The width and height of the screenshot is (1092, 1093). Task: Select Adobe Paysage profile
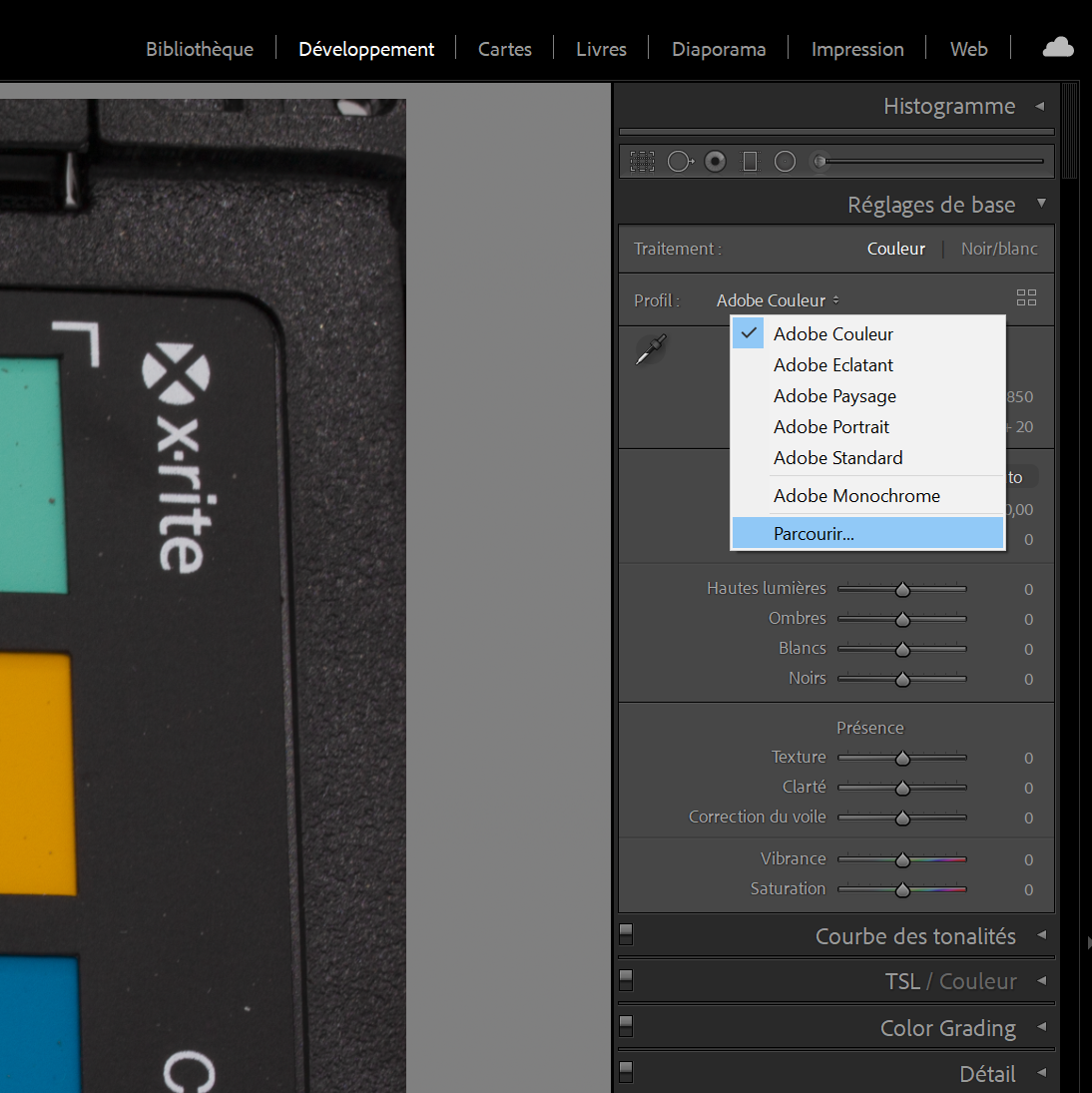(x=867, y=396)
